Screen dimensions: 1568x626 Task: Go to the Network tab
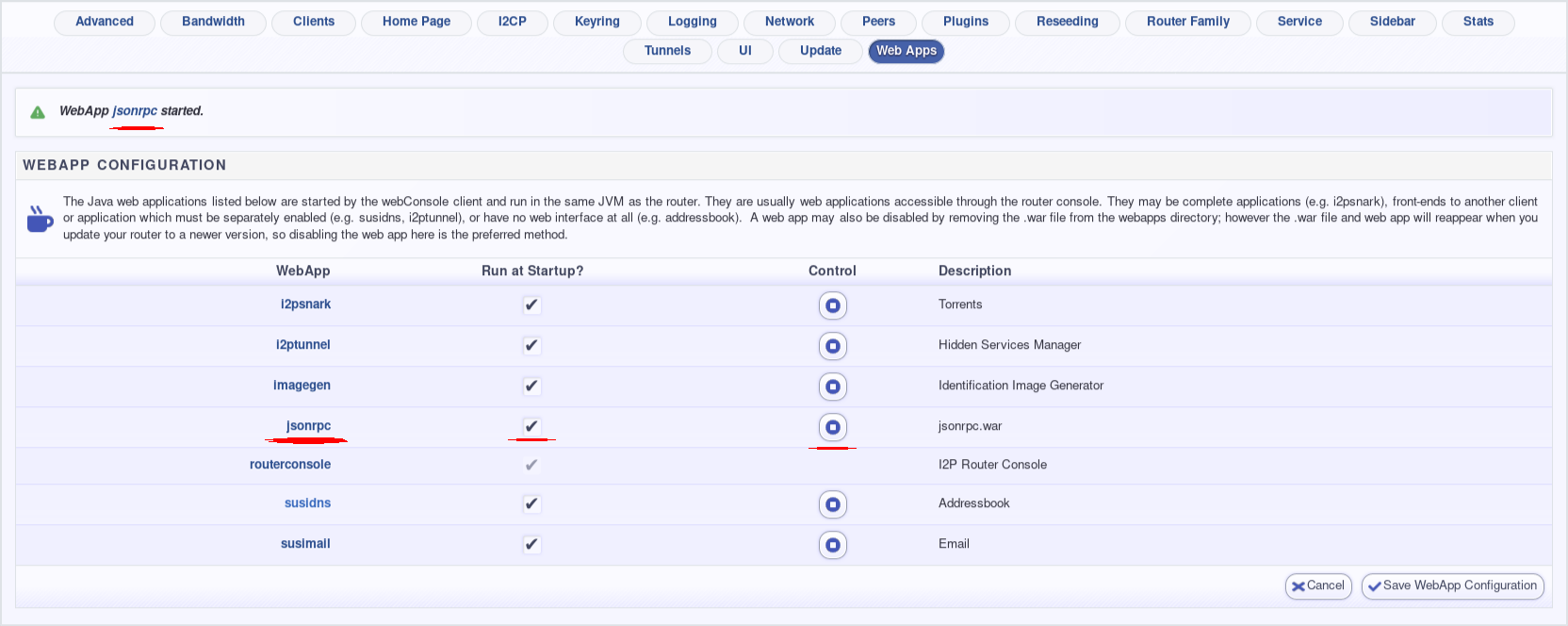[790, 22]
